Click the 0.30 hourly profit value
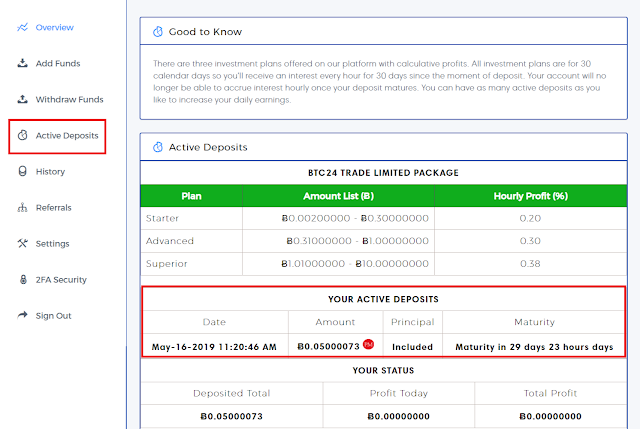This screenshot has height=429, width=640. (530, 241)
